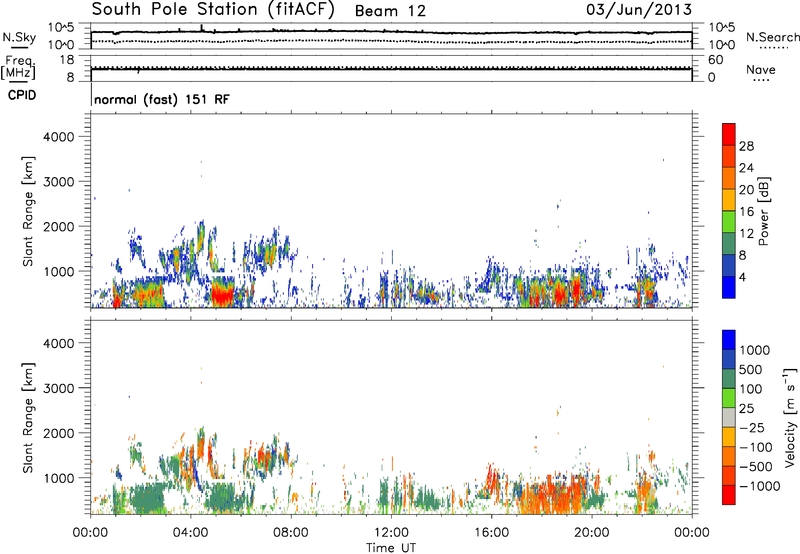800x554 pixels.
Task: Click the 03/Jun/2013 date label
Action: pos(639,9)
